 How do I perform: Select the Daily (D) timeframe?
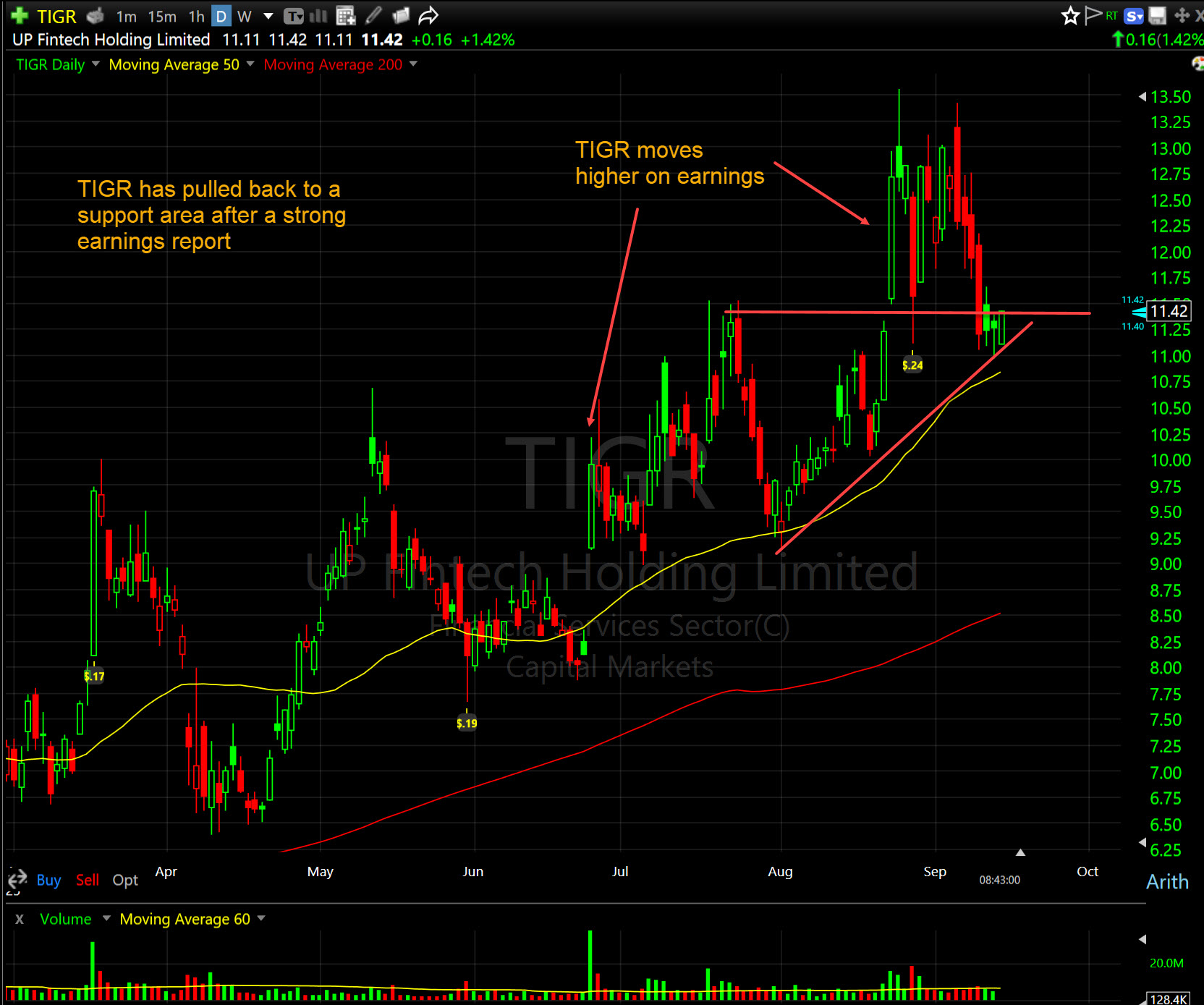coord(221,16)
